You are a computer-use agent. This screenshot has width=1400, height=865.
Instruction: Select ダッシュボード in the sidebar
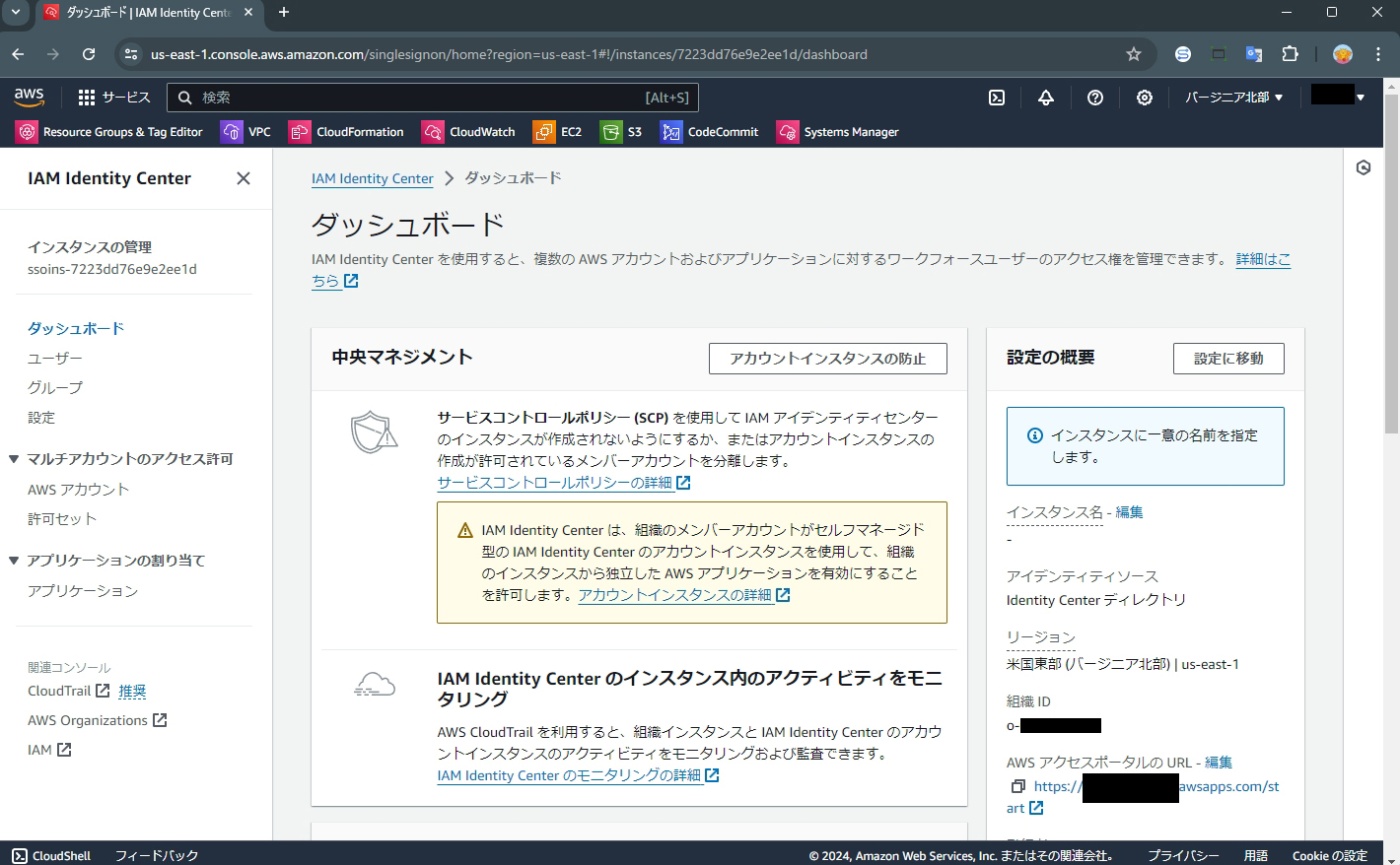click(x=76, y=328)
